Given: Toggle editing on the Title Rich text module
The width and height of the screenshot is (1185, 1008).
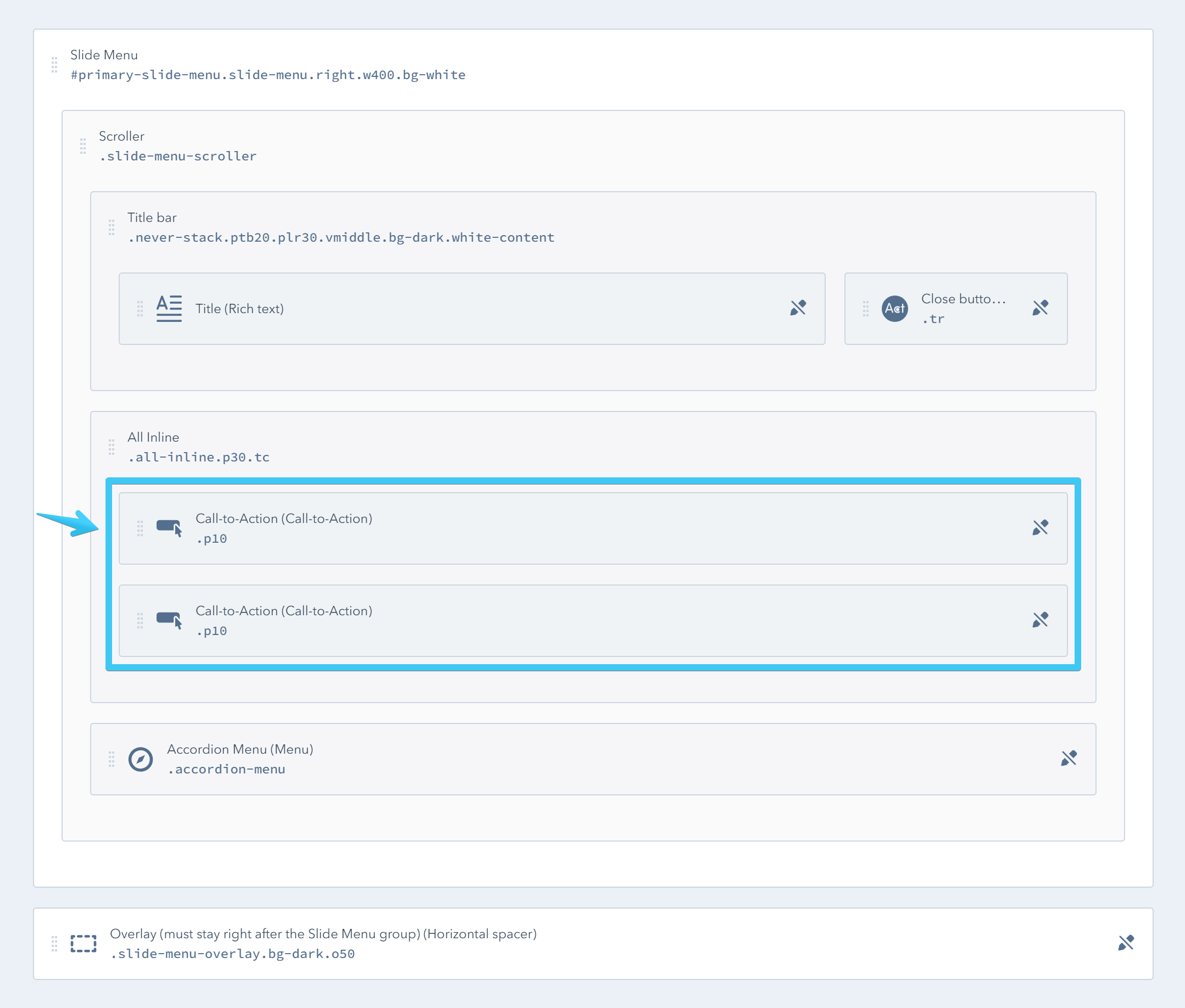Looking at the screenshot, I should [799, 308].
